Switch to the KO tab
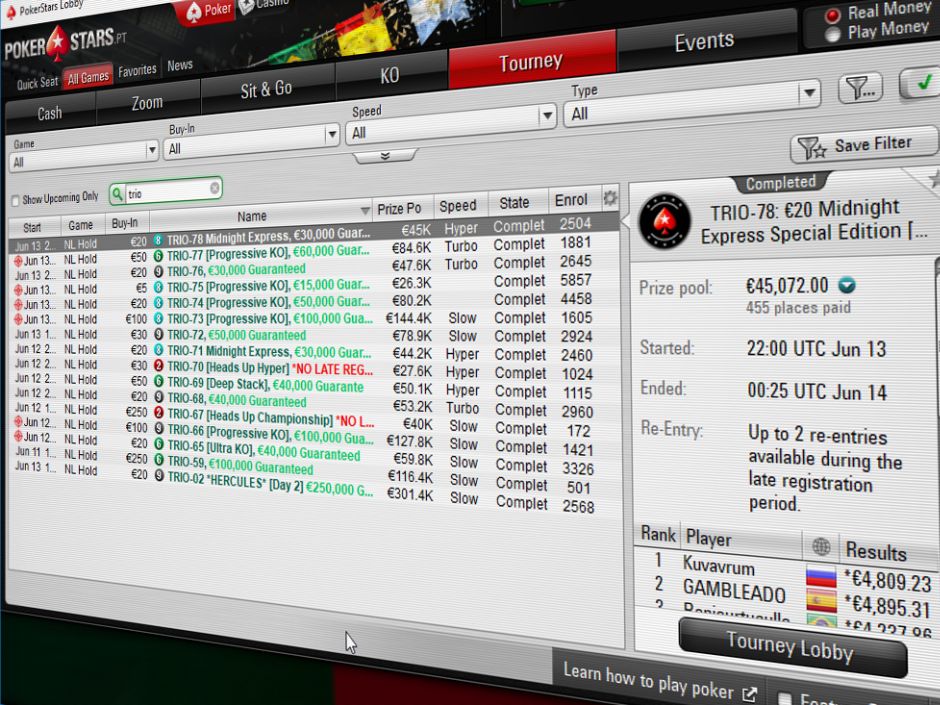Viewport: 940px width, 705px height. pyautogui.click(x=390, y=75)
